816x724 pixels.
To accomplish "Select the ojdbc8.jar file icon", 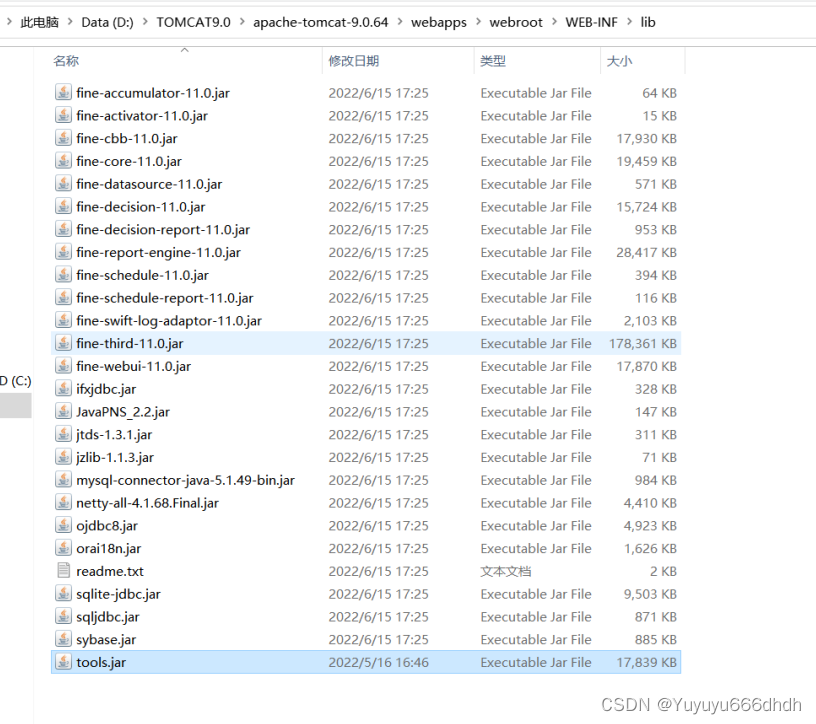I will tap(63, 526).
